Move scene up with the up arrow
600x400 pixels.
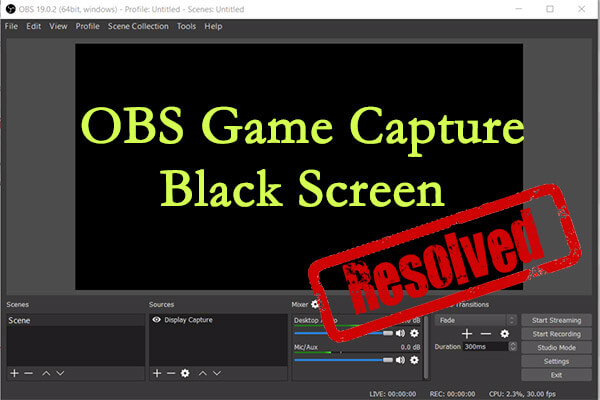(x=46, y=373)
